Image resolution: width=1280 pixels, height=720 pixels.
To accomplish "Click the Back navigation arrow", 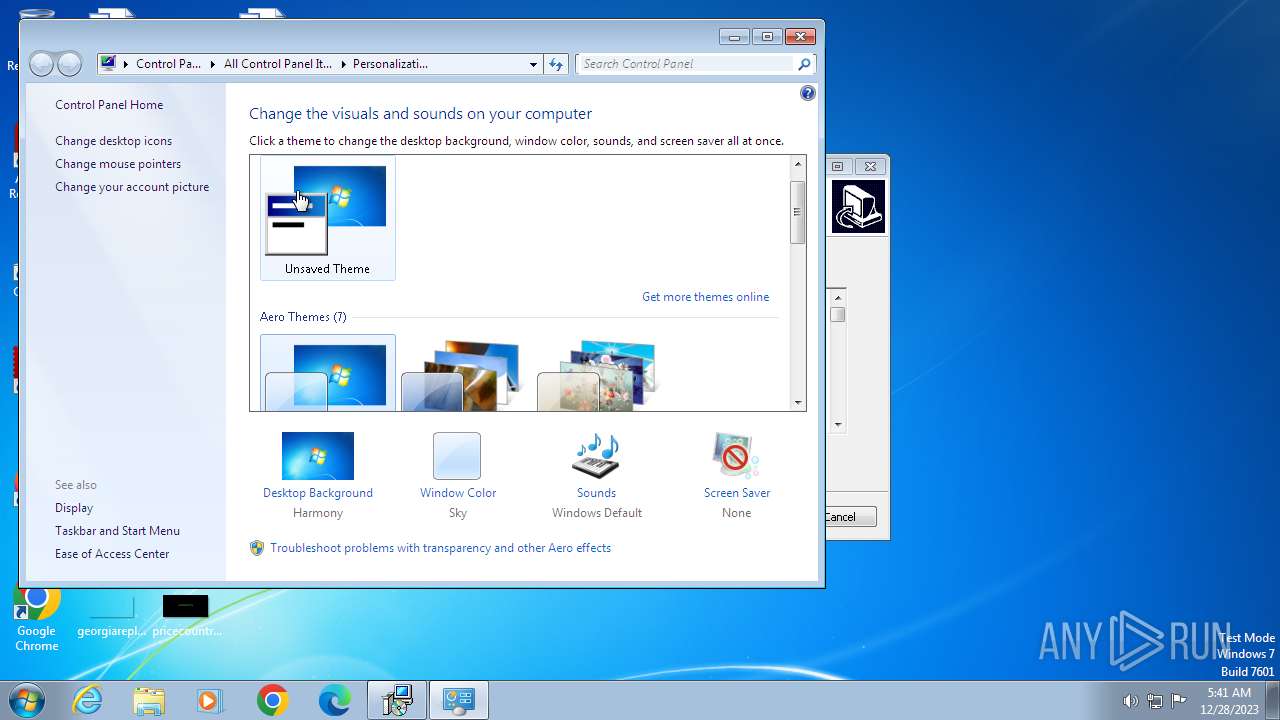I will [42, 65].
